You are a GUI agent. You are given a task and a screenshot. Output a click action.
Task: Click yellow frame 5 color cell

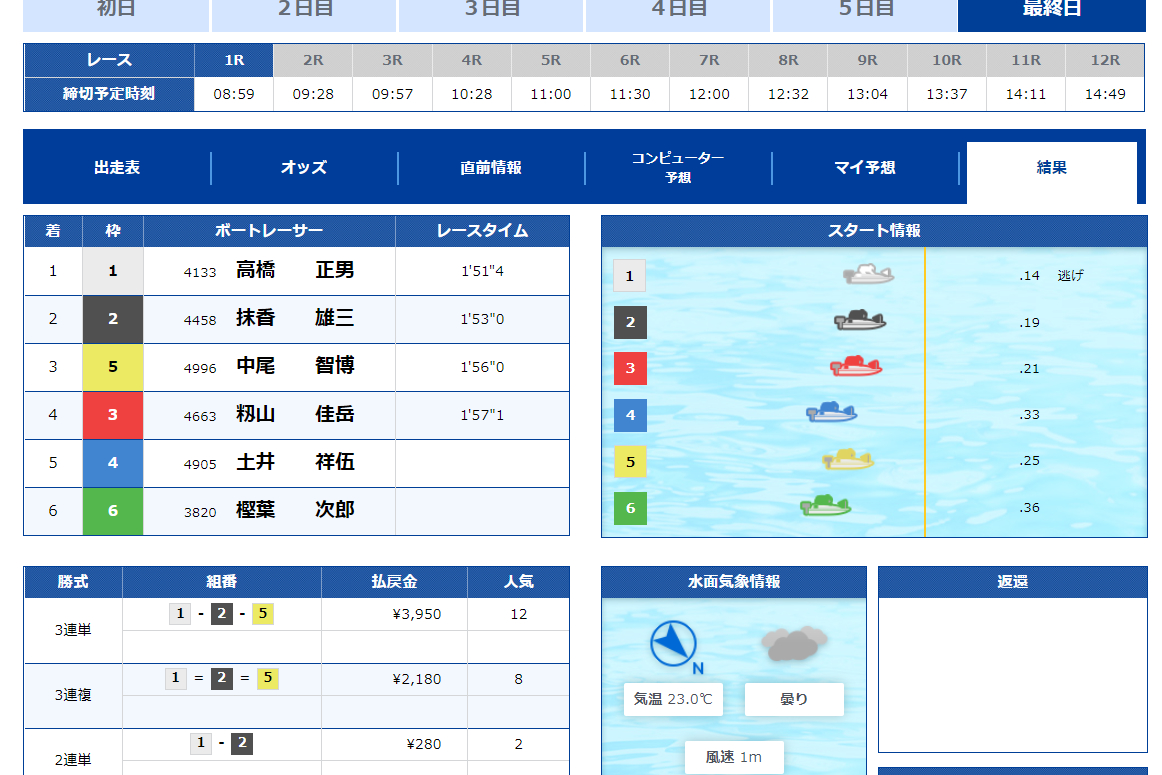pyautogui.click(x=113, y=367)
